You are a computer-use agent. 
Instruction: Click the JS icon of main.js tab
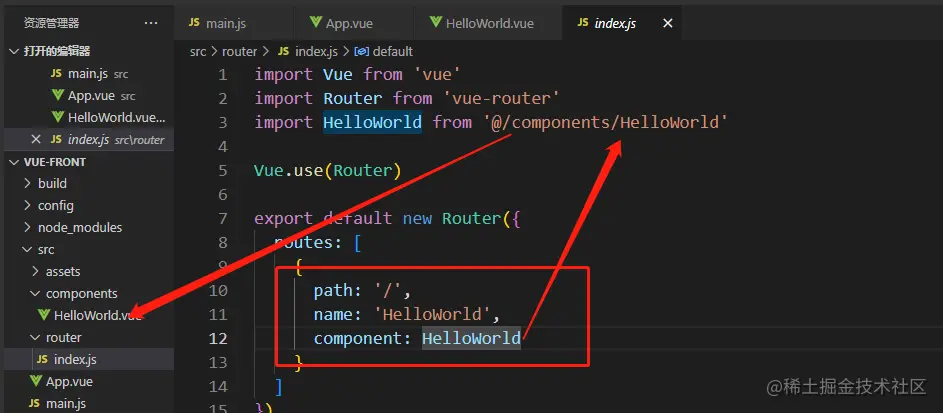[x=194, y=23]
